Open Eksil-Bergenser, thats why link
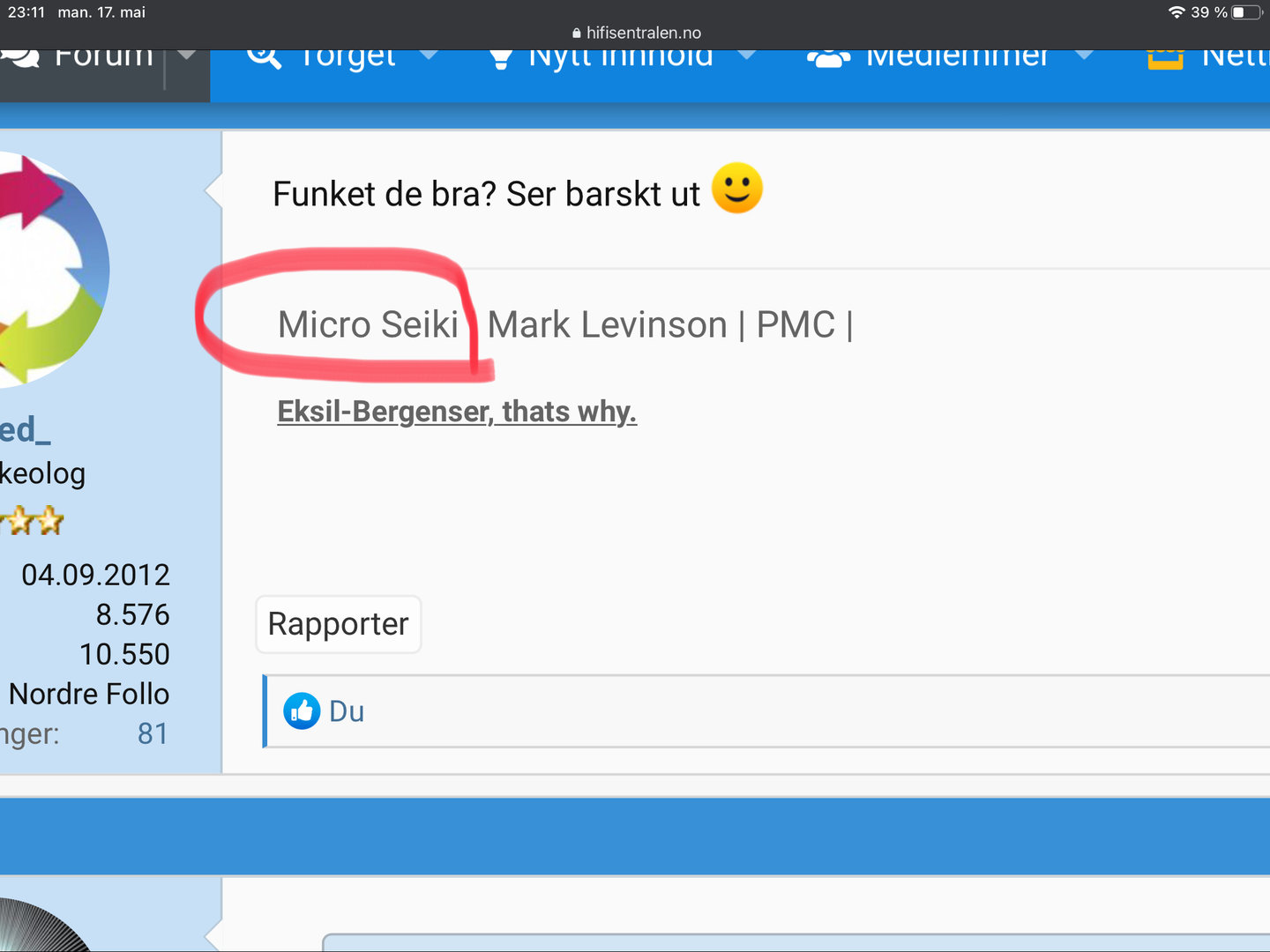 (x=457, y=412)
